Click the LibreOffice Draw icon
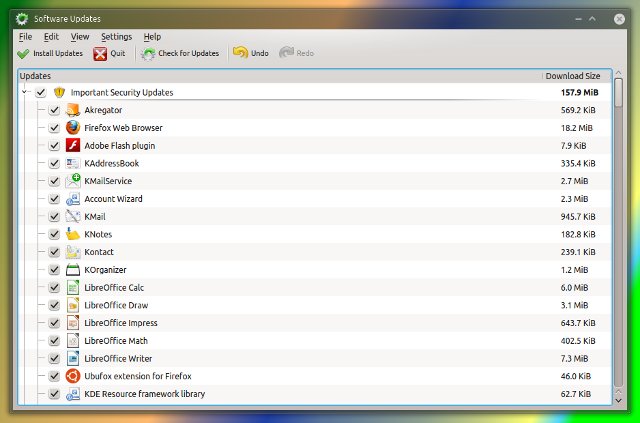Screen dimensions: 640x423 point(73,305)
